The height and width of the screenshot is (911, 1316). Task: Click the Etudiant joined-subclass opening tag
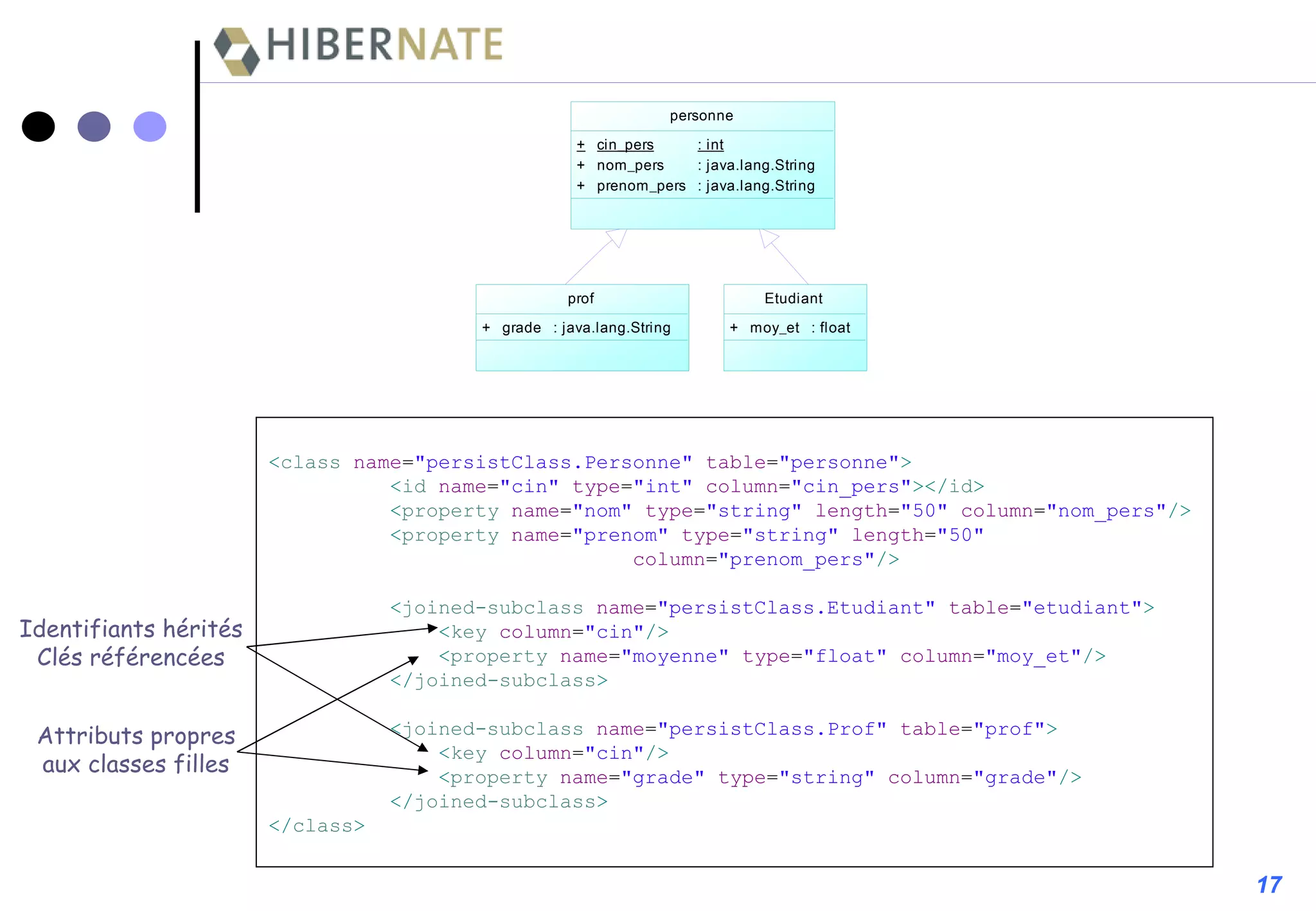[x=772, y=608]
